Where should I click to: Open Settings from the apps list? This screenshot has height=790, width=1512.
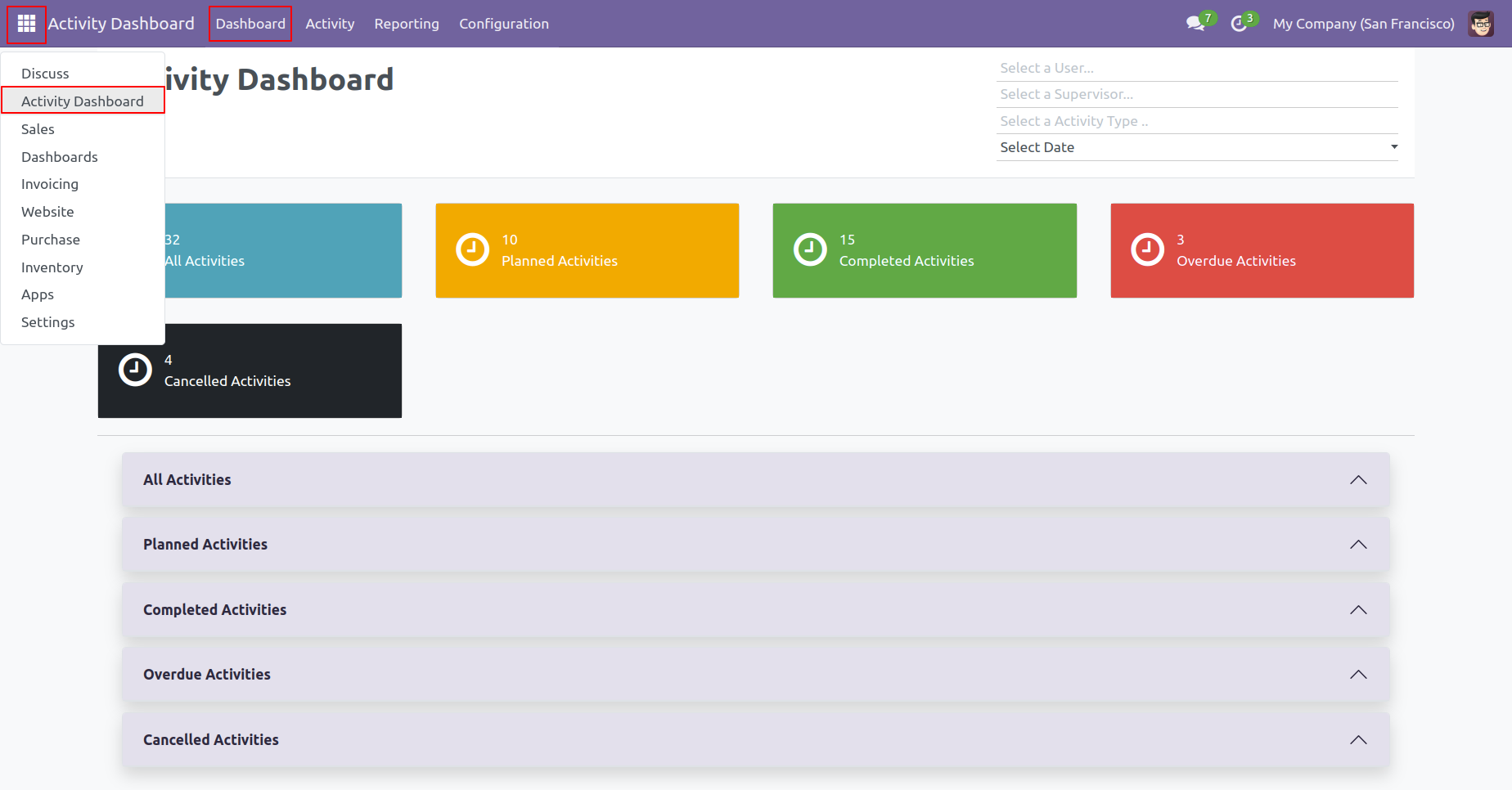pyautogui.click(x=83, y=322)
